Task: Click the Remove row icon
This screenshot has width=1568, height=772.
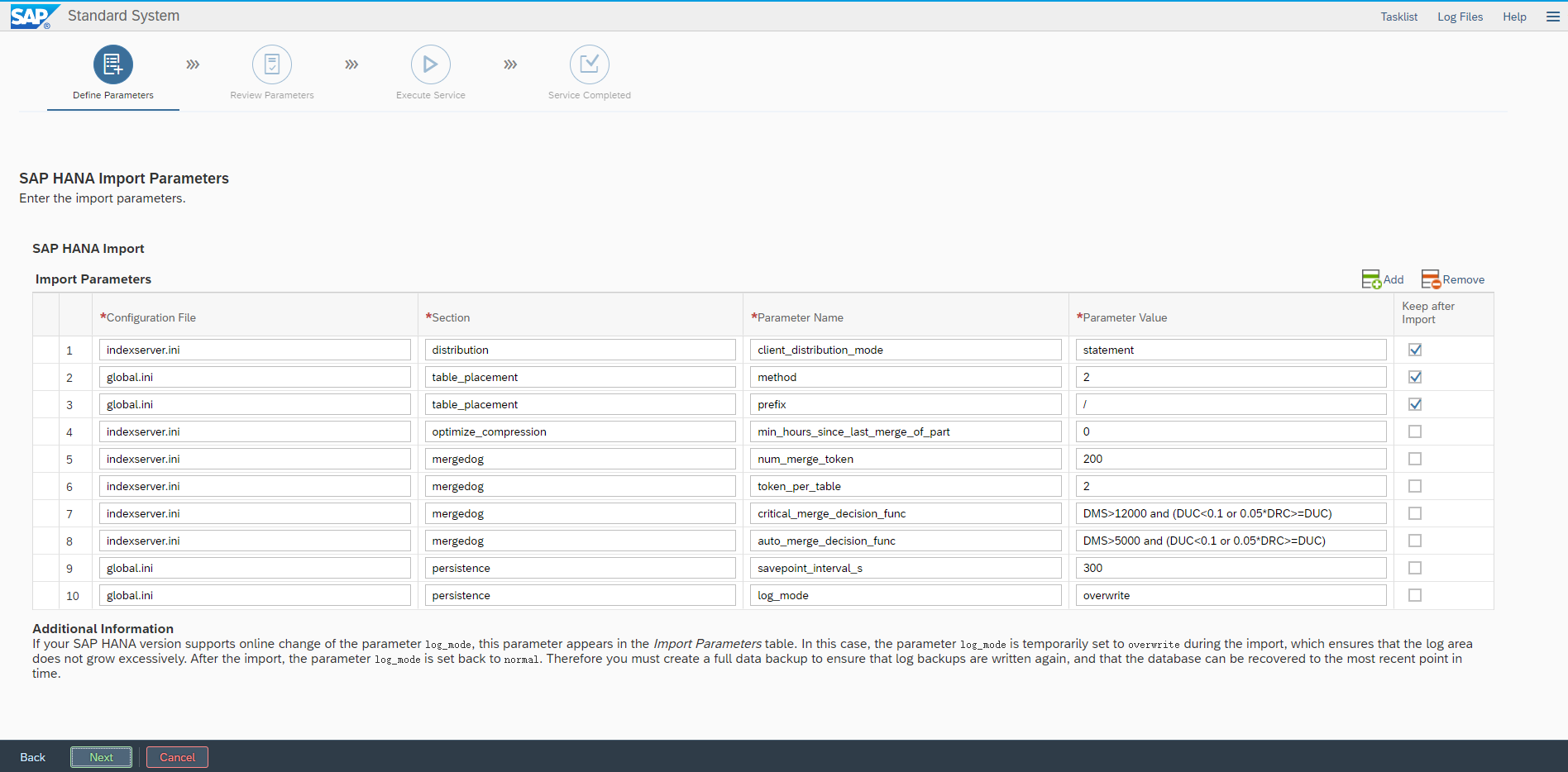Action: [1431, 279]
